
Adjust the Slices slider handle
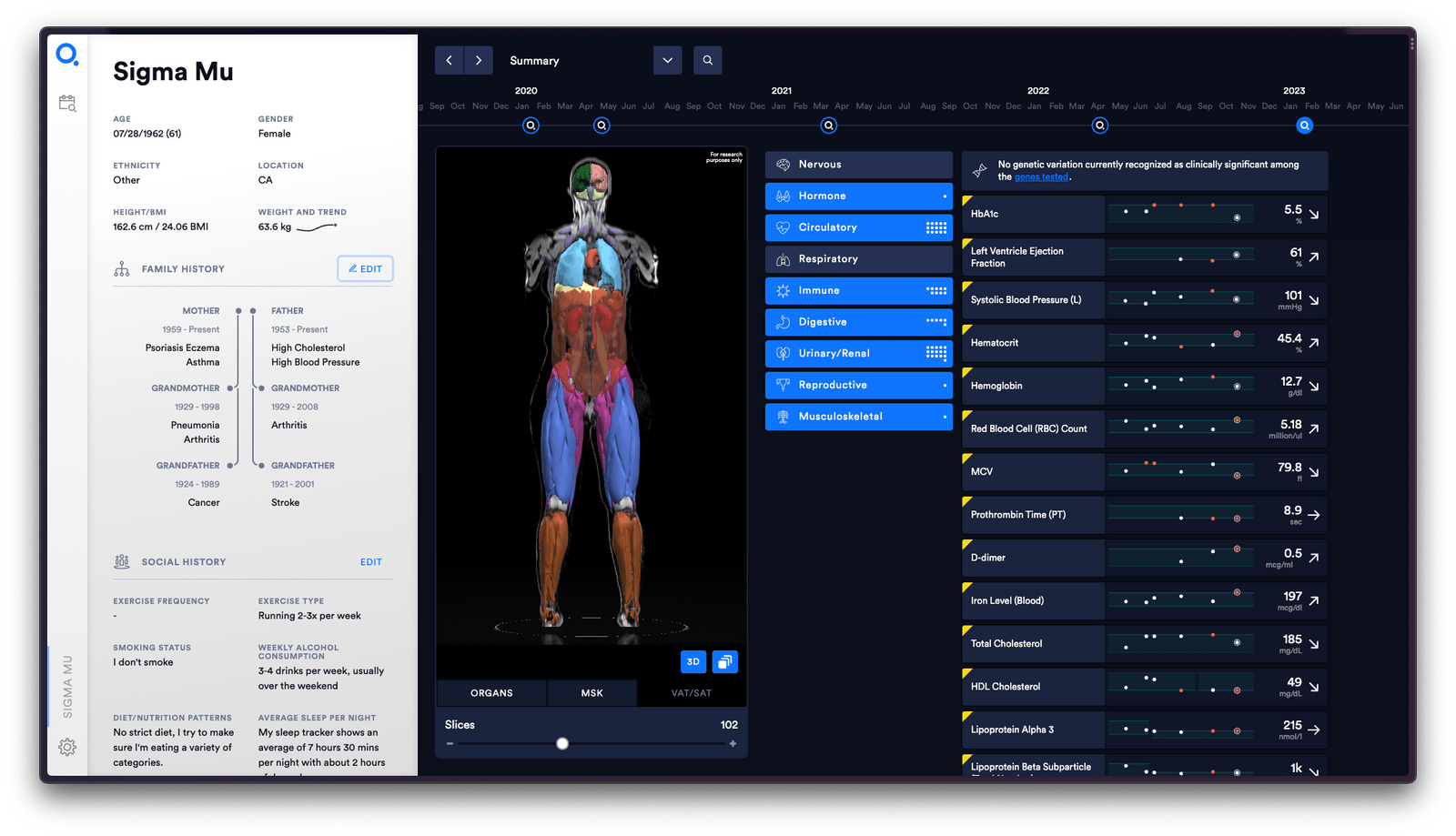[x=561, y=742]
